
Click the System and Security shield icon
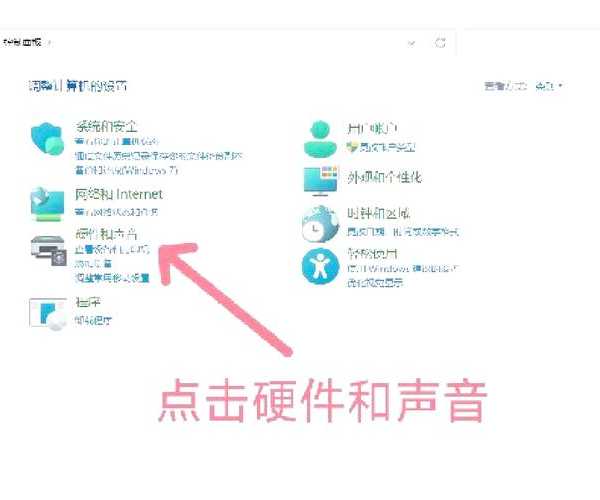coord(48,139)
